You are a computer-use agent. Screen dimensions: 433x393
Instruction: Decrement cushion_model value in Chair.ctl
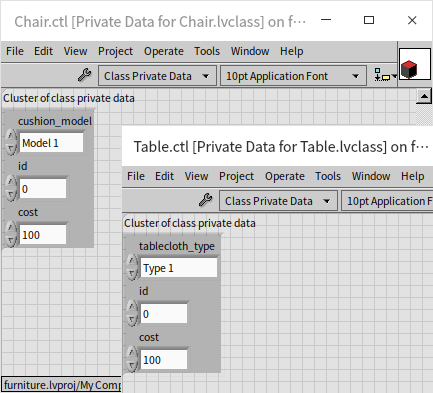11,149
